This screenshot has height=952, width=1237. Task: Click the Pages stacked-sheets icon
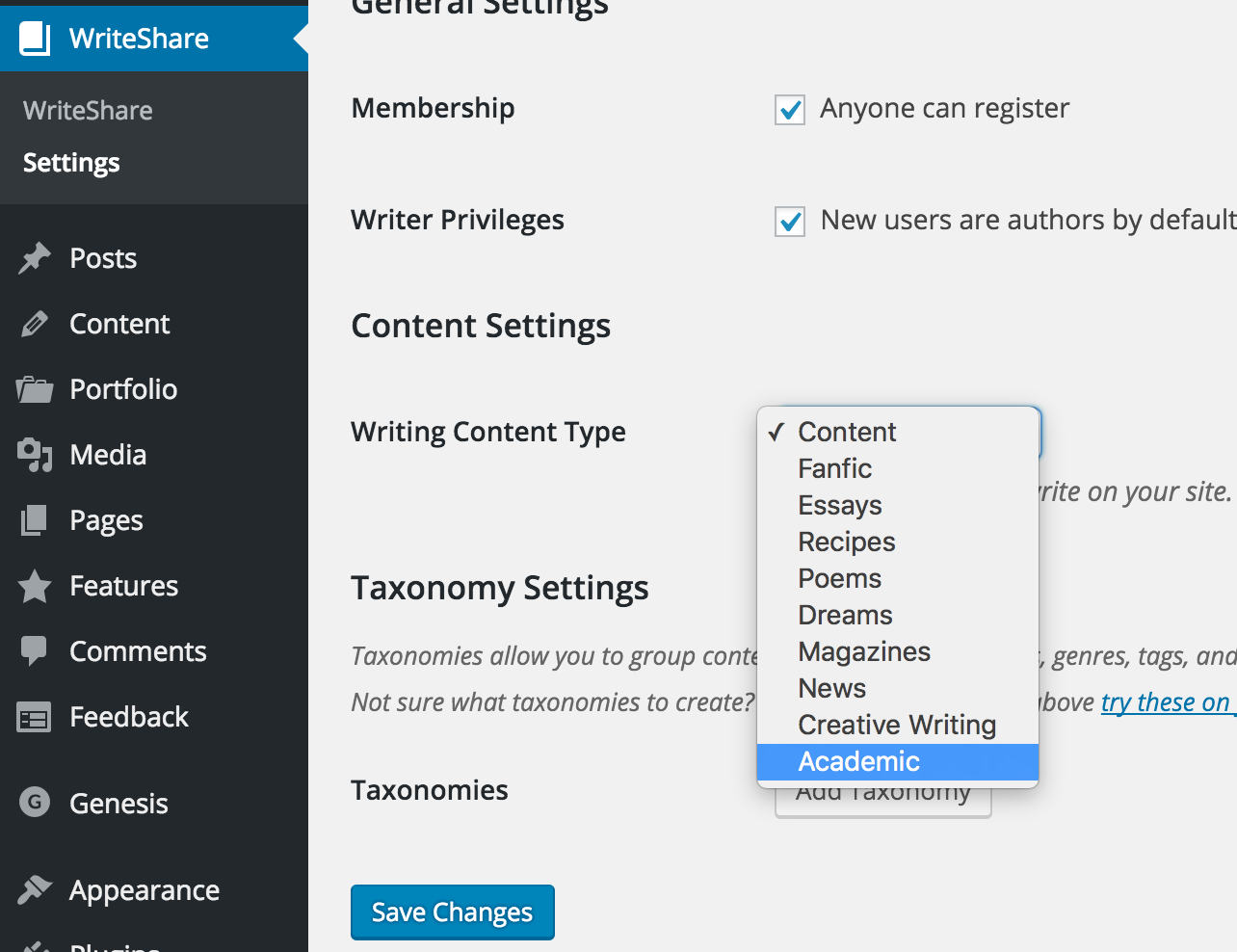[35, 520]
